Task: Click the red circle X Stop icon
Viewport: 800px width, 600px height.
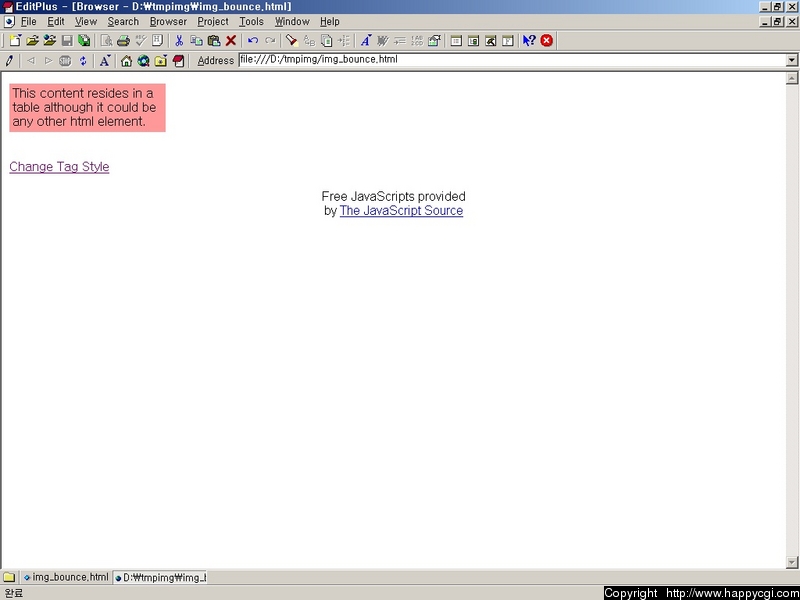Action: pos(547,41)
